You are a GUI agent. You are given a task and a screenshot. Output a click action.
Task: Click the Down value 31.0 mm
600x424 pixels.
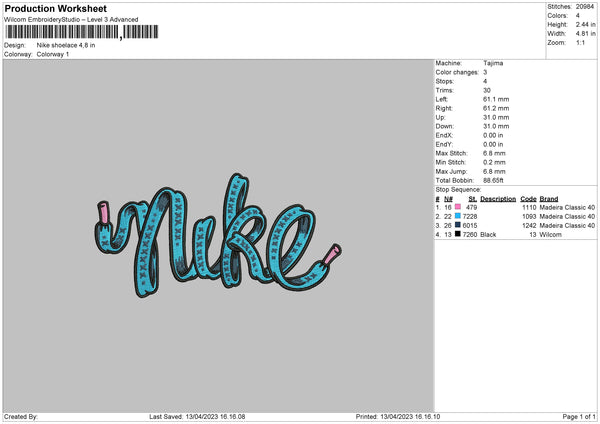coord(496,126)
